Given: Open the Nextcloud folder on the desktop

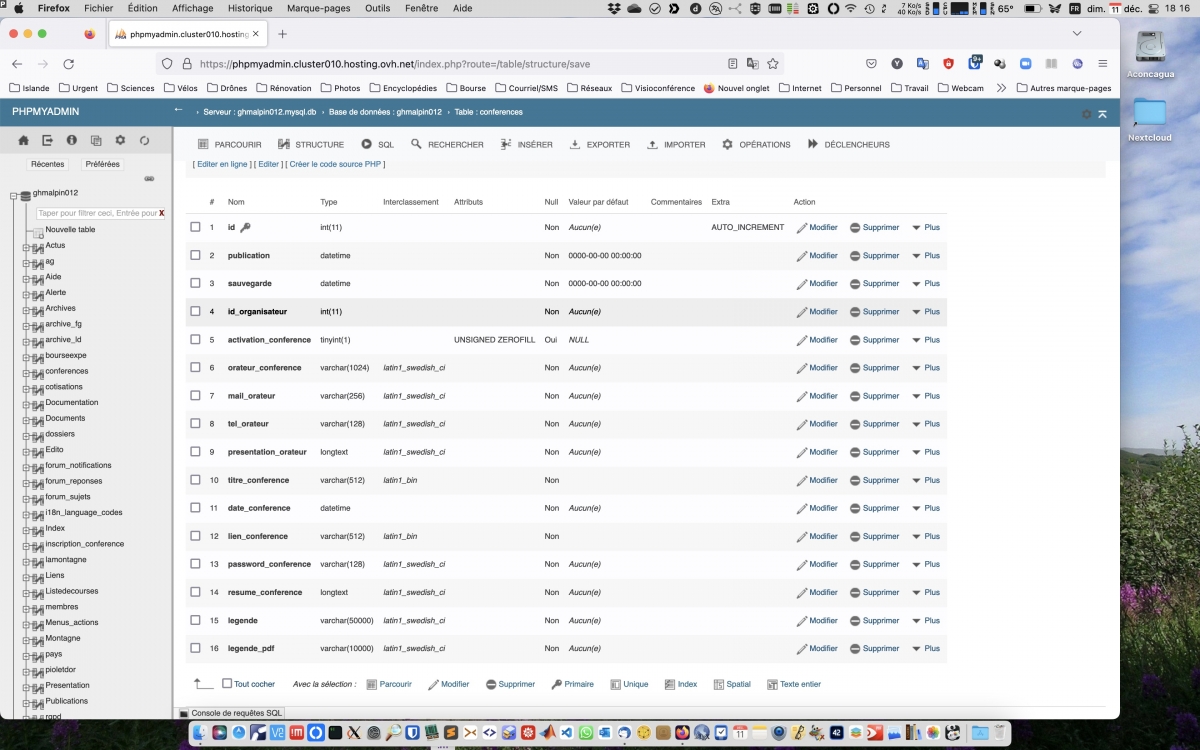Looking at the screenshot, I should [x=1150, y=119].
